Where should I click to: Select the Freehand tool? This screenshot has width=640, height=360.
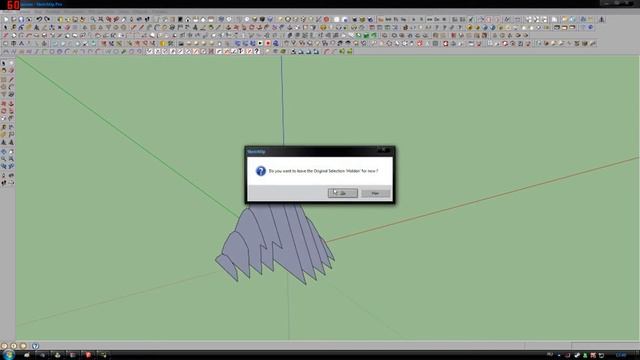[x=11, y=94]
